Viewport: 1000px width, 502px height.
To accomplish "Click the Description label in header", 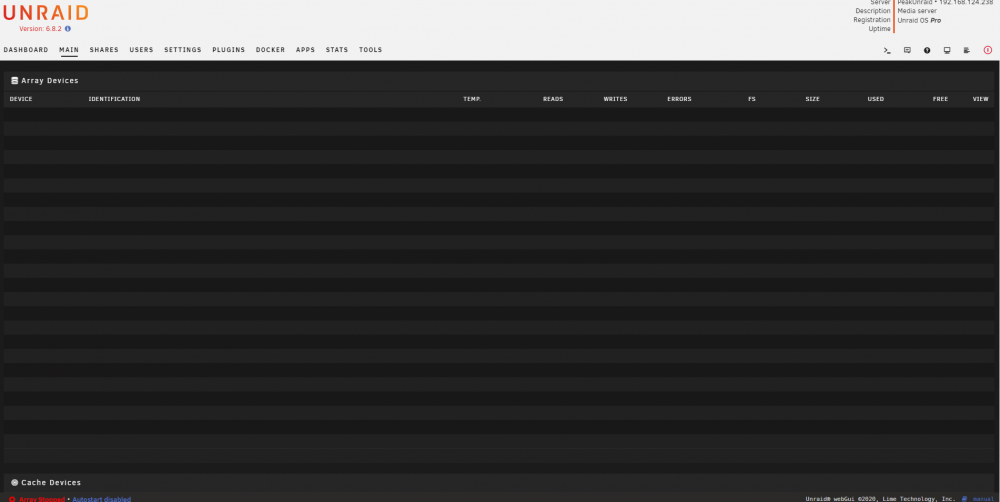I will [873, 11].
